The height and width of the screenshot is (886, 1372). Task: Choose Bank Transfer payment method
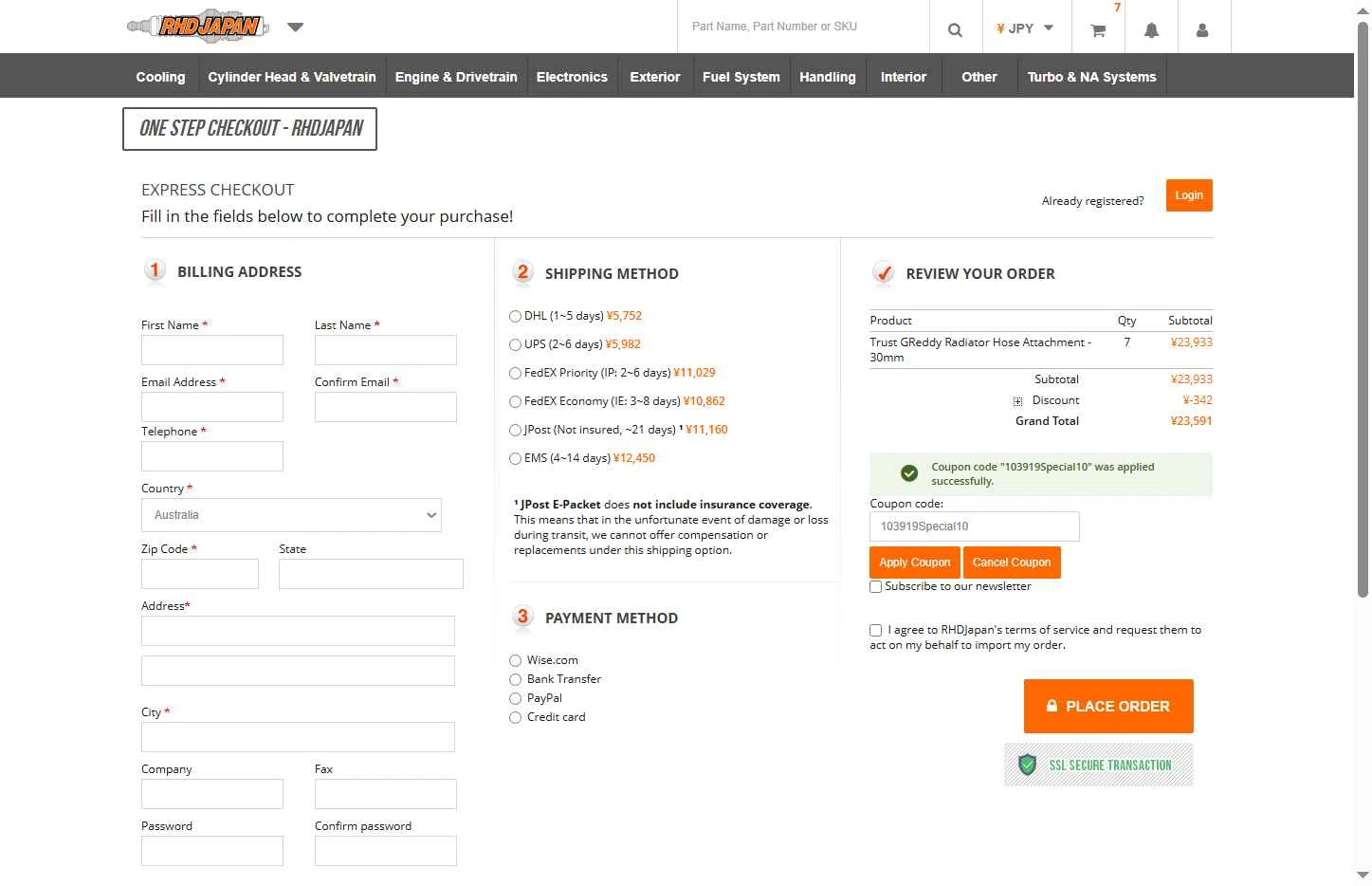pyautogui.click(x=516, y=679)
